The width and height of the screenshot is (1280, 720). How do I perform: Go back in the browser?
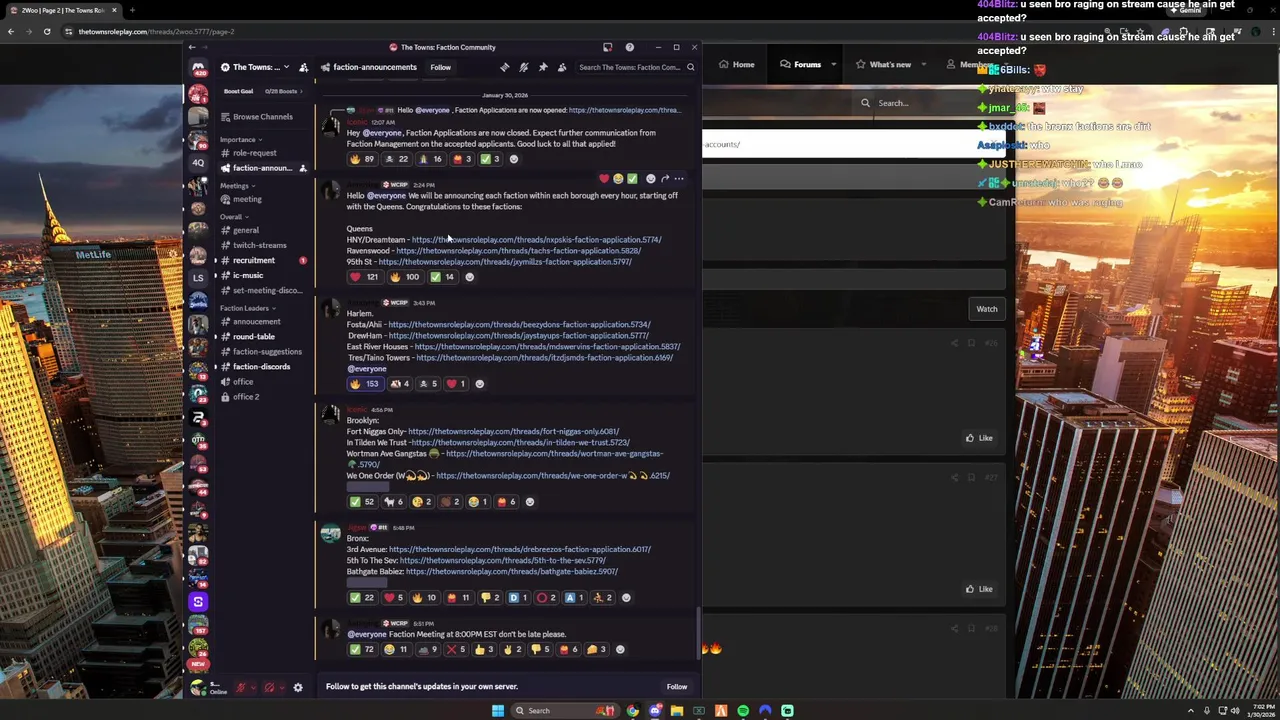(11, 31)
